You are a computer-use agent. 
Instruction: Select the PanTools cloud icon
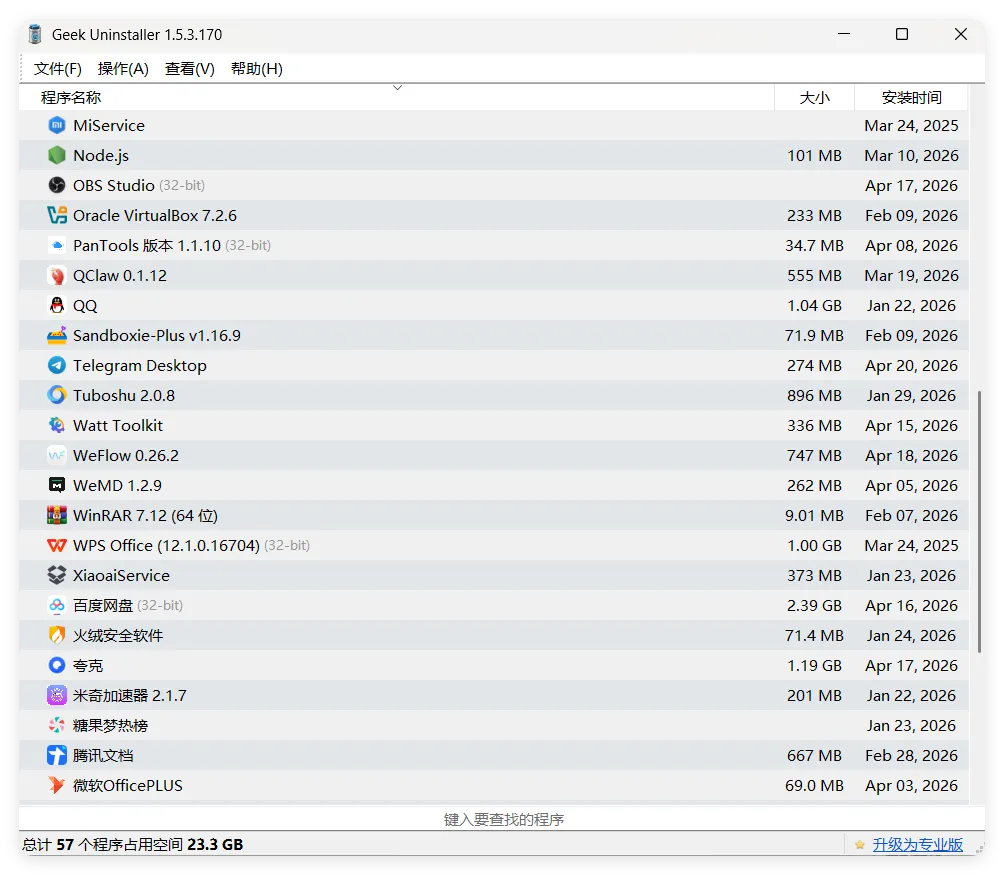[x=57, y=245]
